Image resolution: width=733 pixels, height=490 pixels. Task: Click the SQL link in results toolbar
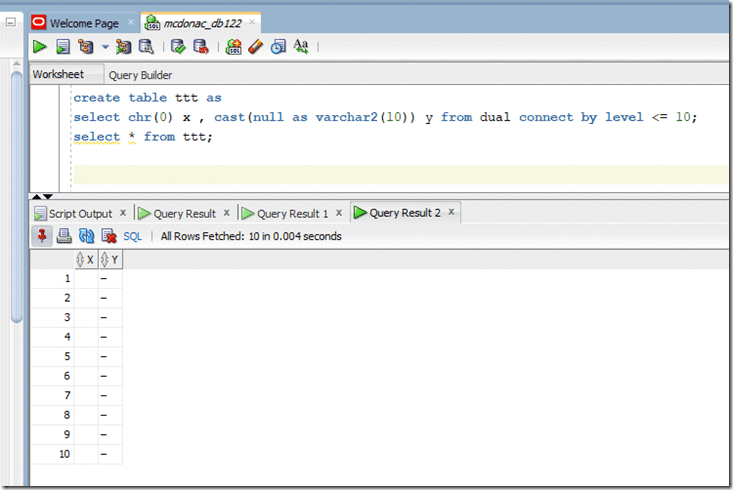point(132,236)
